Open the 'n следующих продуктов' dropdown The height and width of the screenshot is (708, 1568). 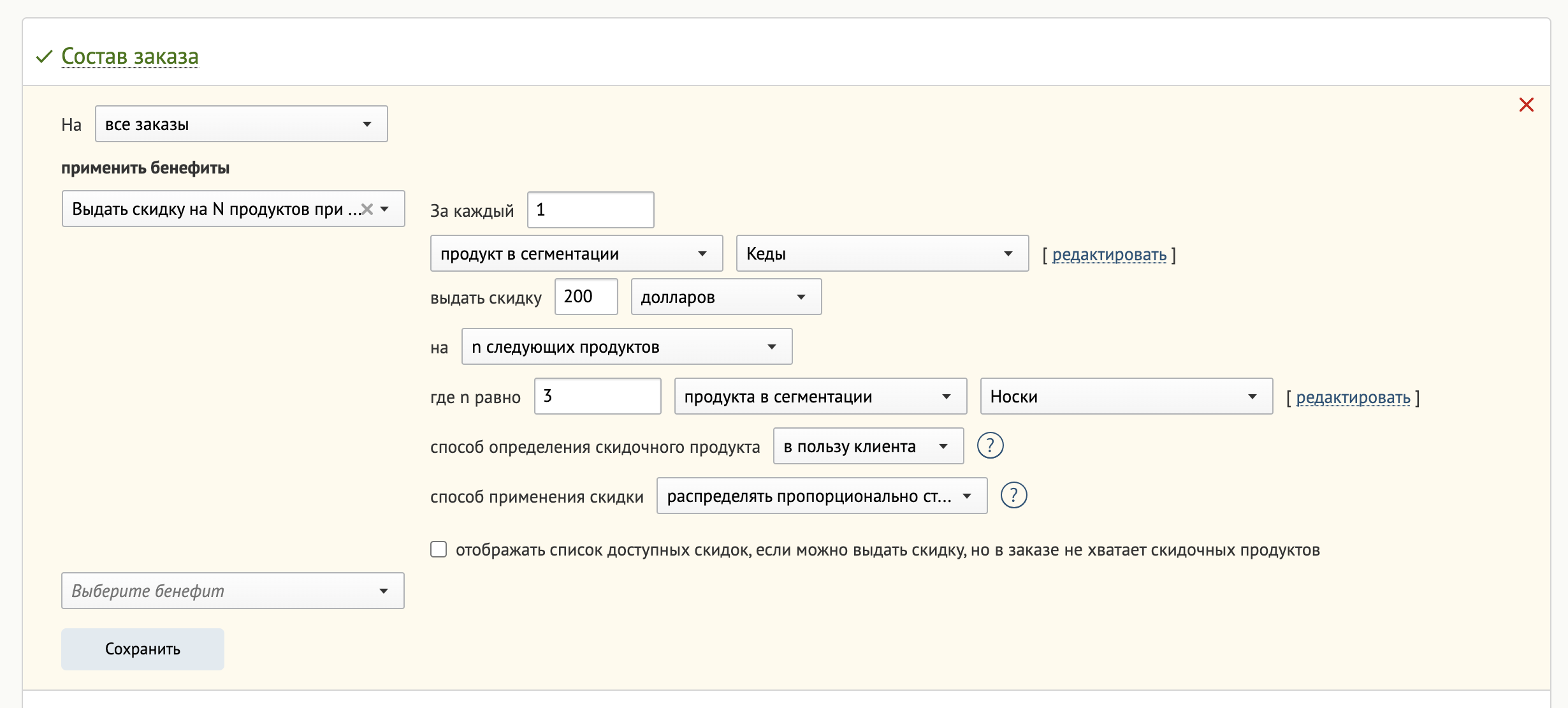(627, 346)
